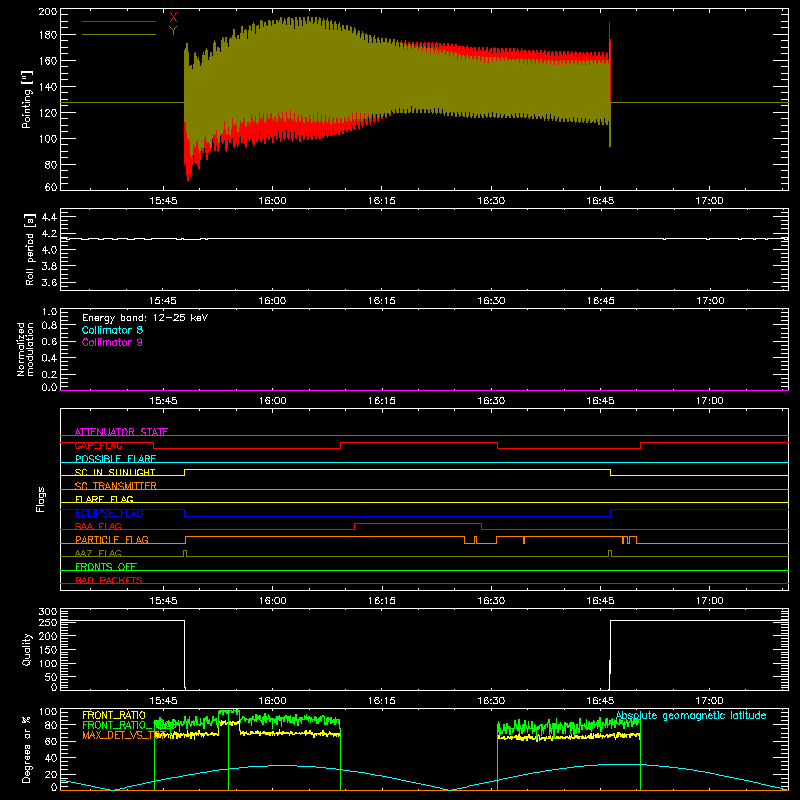This screenshot has height=800, width=800.
Task: Click the ATTENUATOR_STATE flag label
Action: (121, 432)
